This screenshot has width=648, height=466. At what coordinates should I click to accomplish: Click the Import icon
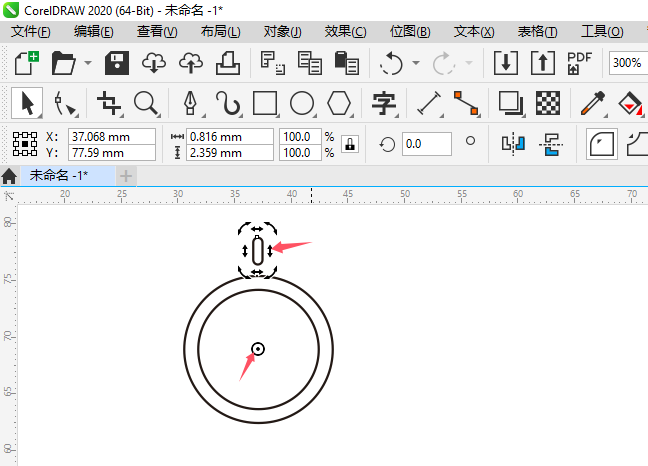point(506,63)
